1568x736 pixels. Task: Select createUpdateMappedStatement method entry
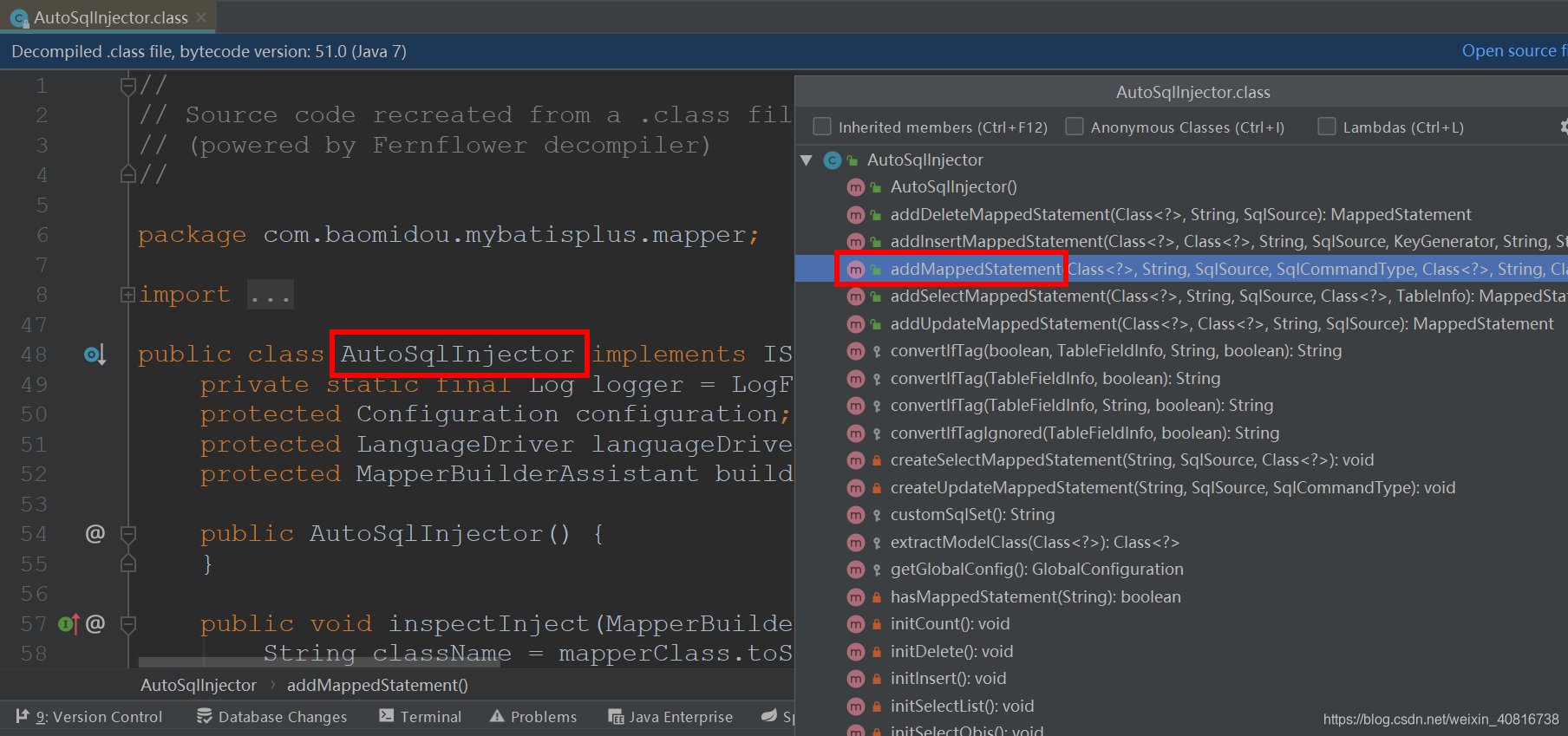coord(1173,487)
